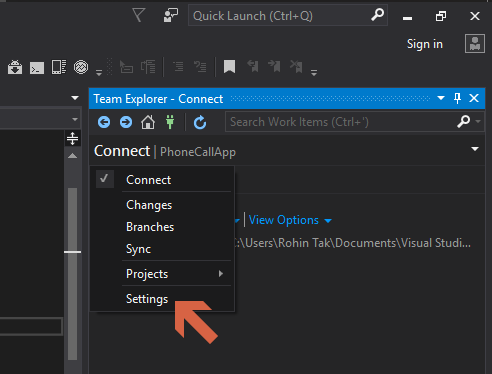Open the text editor toolbar overflow arrow

[314, 72]
